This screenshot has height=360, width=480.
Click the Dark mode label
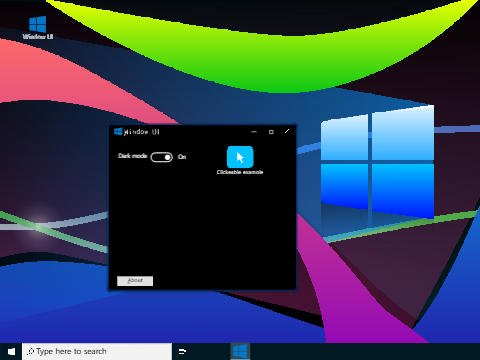pyautogui.click(x=132, y=156)
